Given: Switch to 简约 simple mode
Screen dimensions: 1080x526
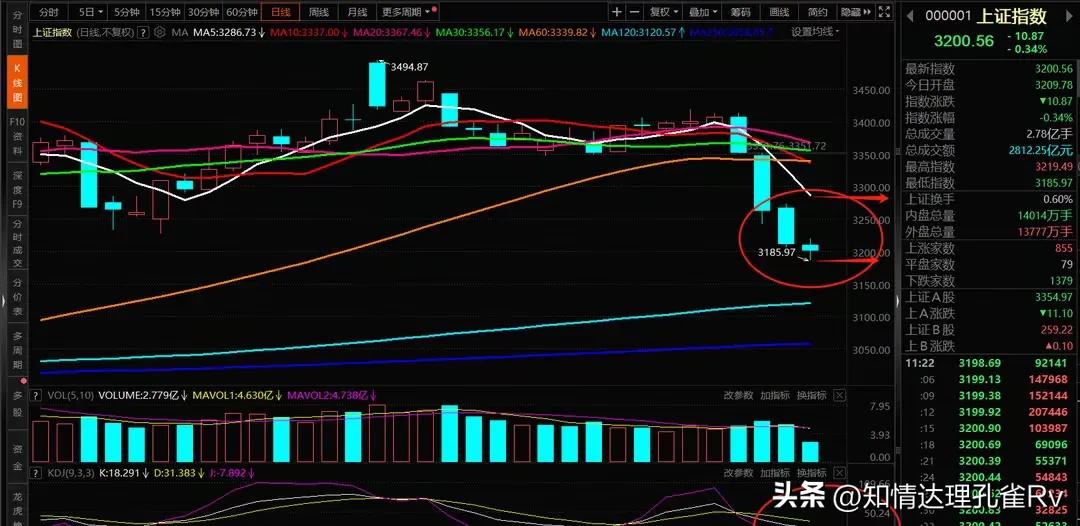Looking at the screenshot, I should pyautogui.click(x=818, y=12).
